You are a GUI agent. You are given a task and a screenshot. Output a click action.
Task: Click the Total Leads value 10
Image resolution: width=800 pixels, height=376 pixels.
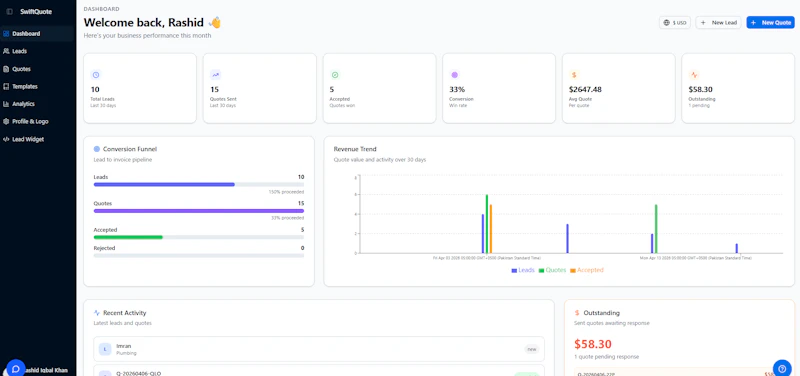[95, 89]
